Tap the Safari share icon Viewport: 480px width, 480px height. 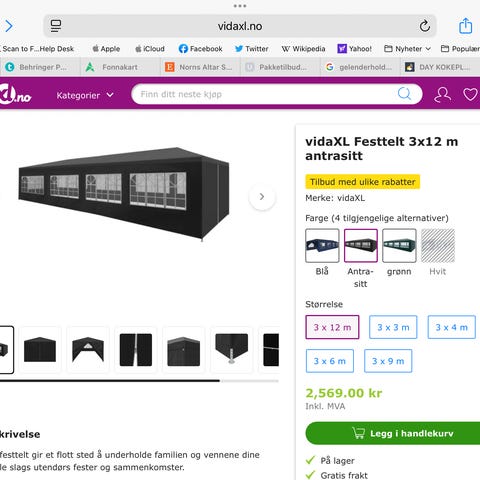coord(465,26)
